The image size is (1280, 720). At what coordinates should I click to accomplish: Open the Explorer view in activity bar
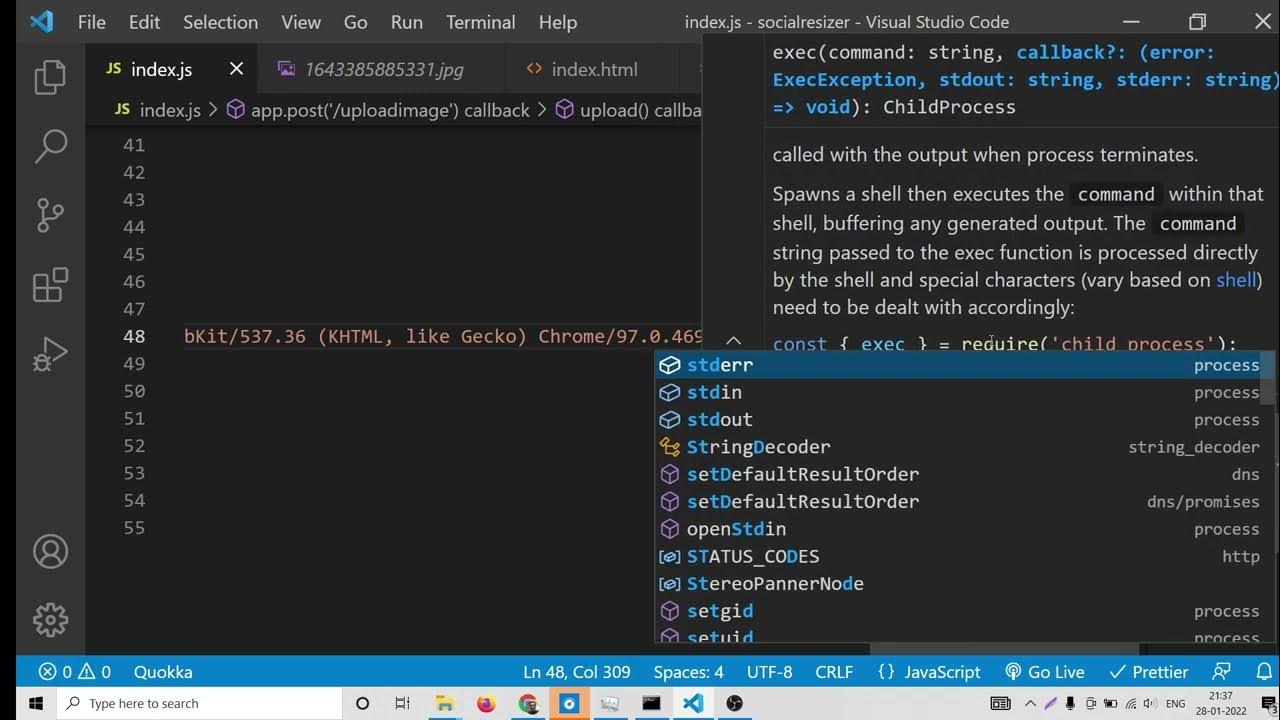point(50,78)
